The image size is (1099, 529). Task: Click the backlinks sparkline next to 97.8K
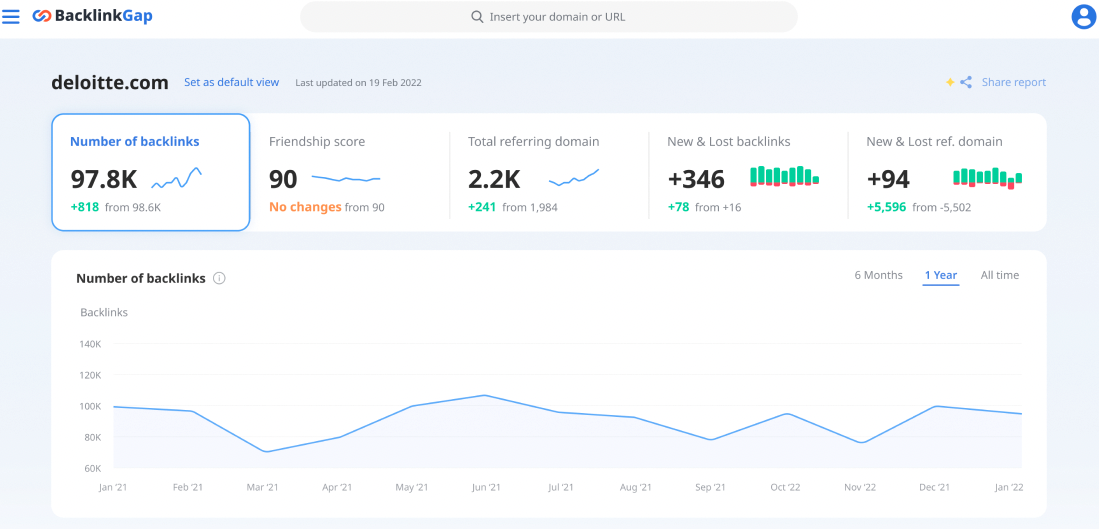[177, 178]
